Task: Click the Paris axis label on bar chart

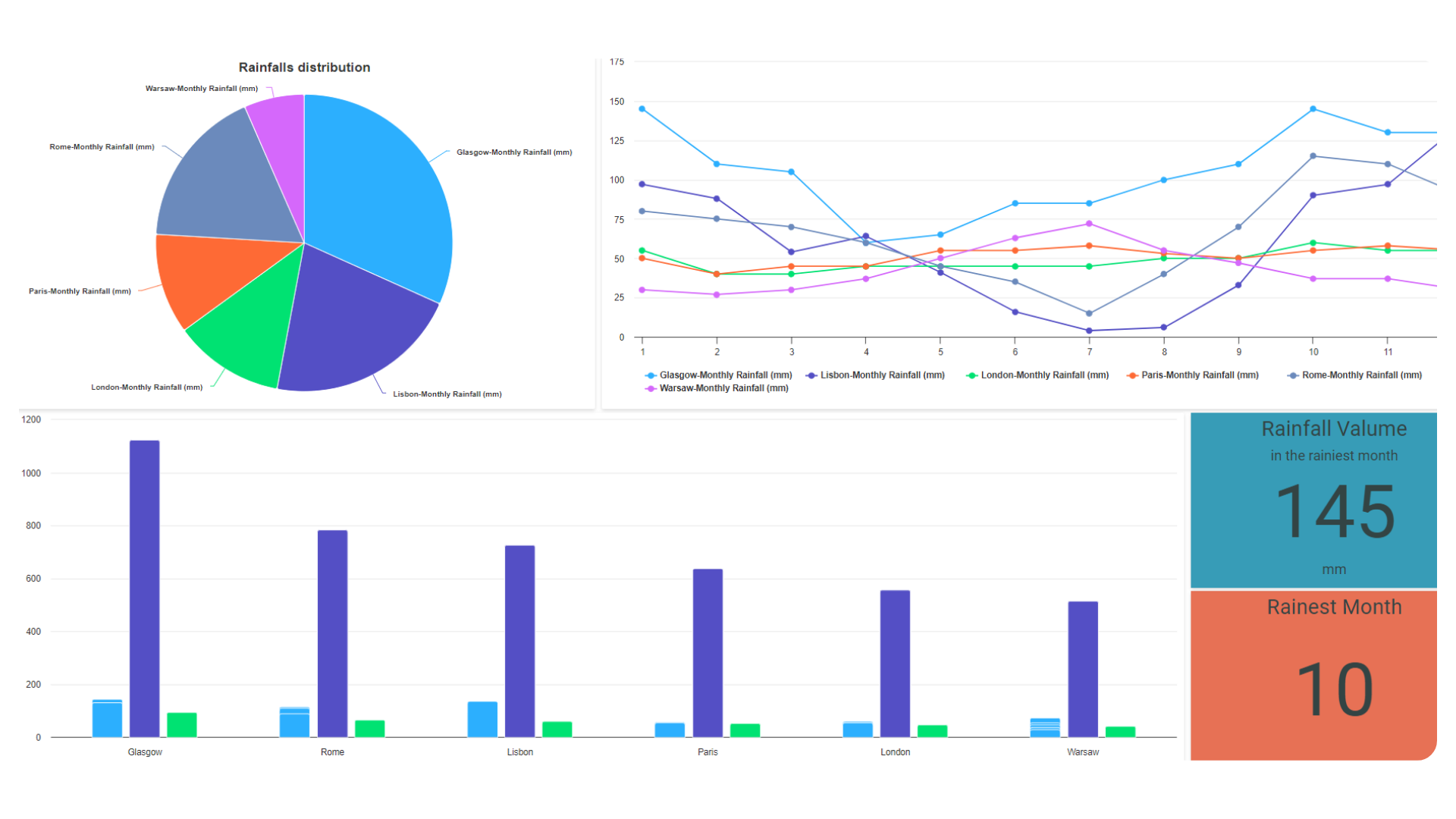Action: point(708,752)
